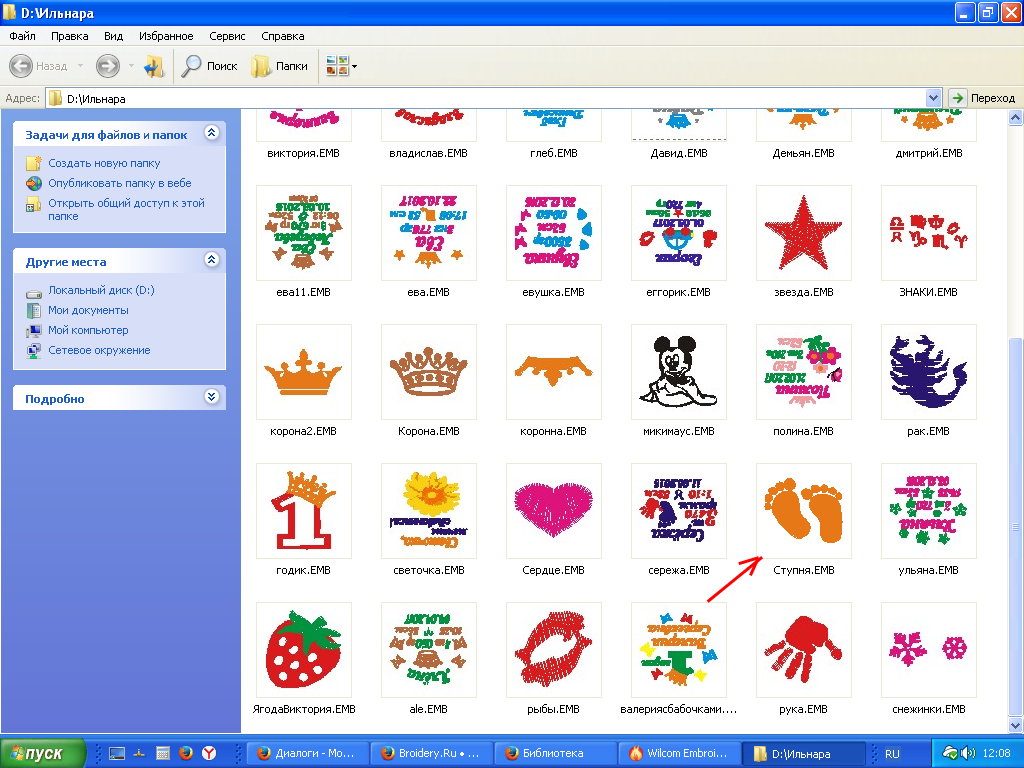Open the Search (Поиск) toolbar button
The height and width of the screenshot is (768, 1024).
click(209, 66)
